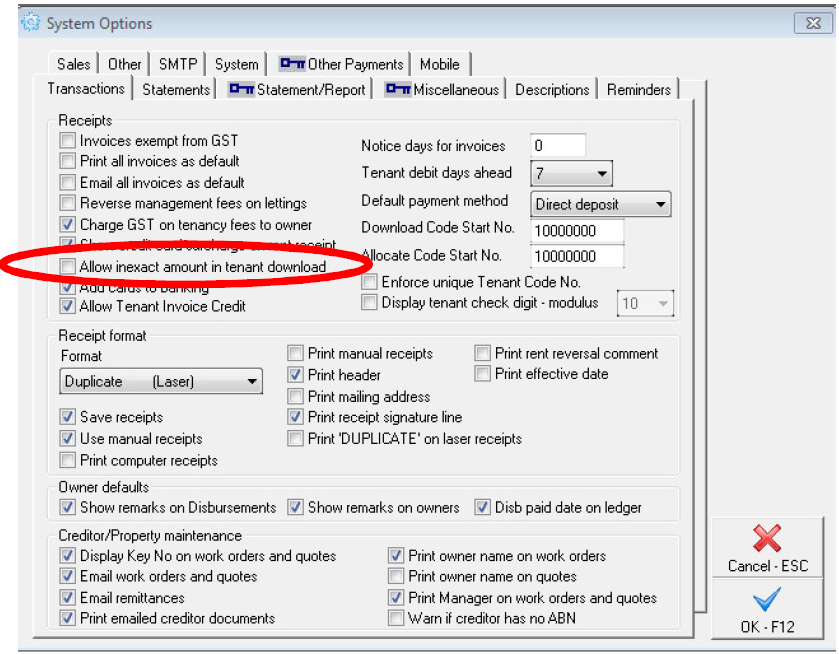The height and width of the screenshot is (654, 839).
Task: Untick Print owner name on work orders
Action: click(x=396, y=556)
